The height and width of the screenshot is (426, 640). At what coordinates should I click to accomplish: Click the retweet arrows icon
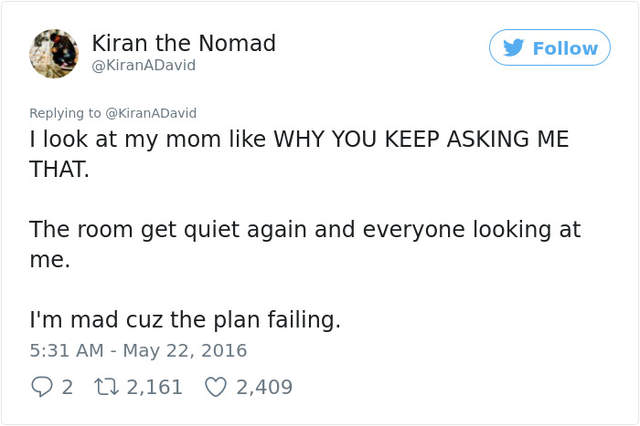pos(105,386)
